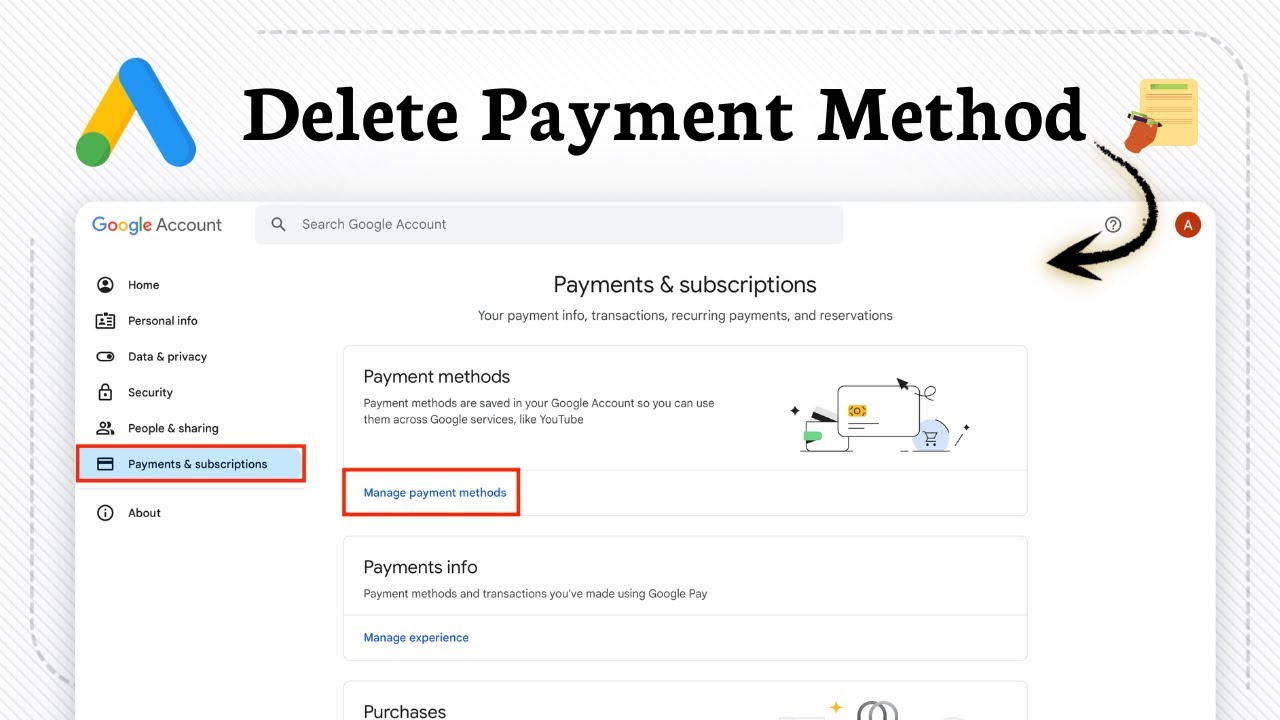Click the Data & privacy toggle icon

(x=105, y=357)
